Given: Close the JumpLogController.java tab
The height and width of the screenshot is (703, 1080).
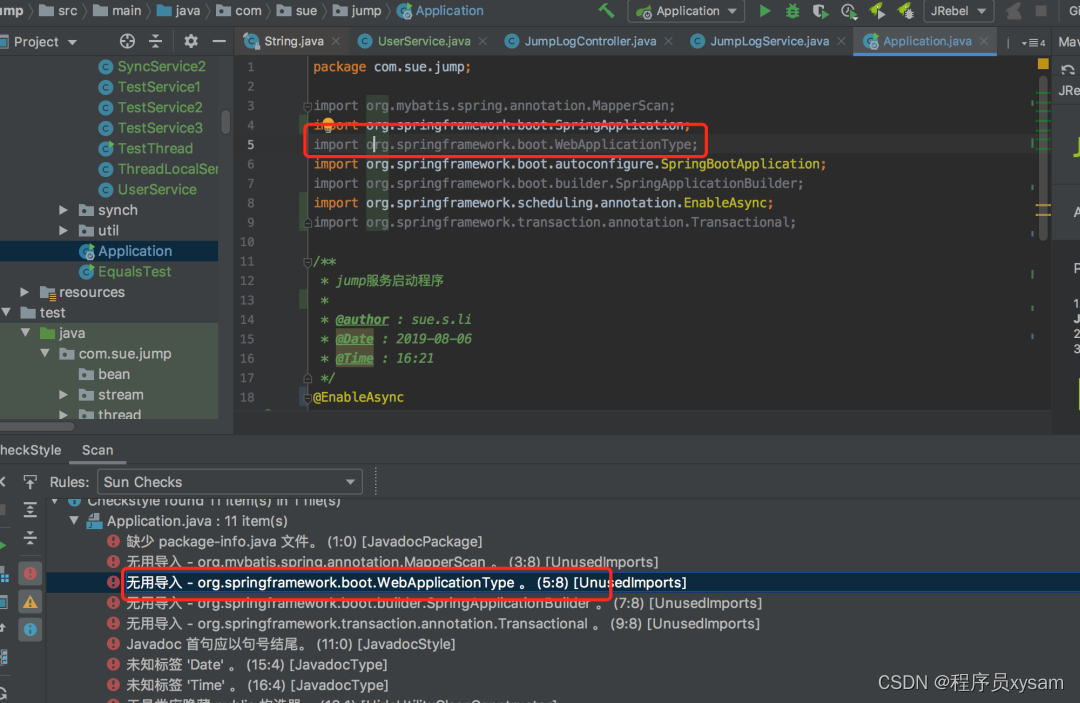Looking at the screenshot, I should point(668,41).
